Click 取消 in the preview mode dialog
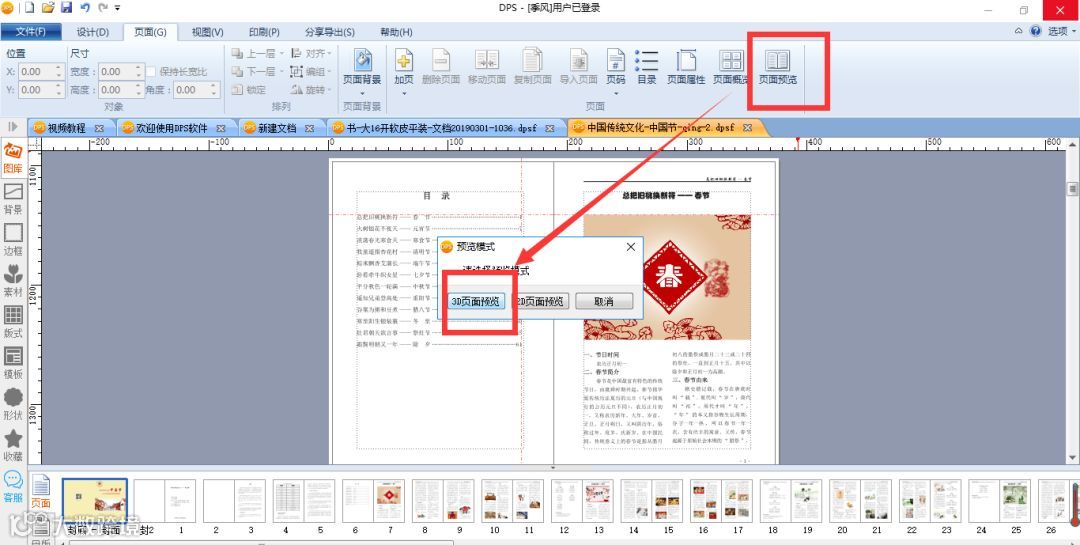 604,301
